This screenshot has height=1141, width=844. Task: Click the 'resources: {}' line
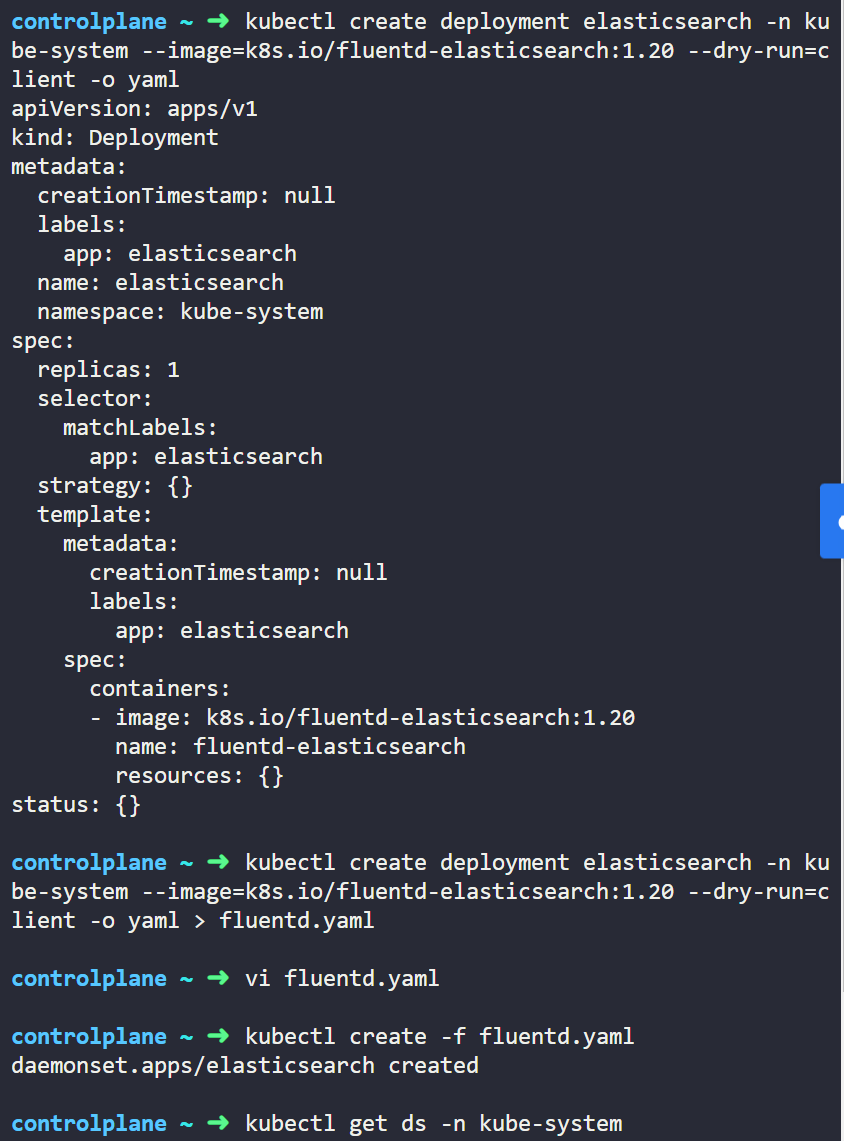pos(199,776)
